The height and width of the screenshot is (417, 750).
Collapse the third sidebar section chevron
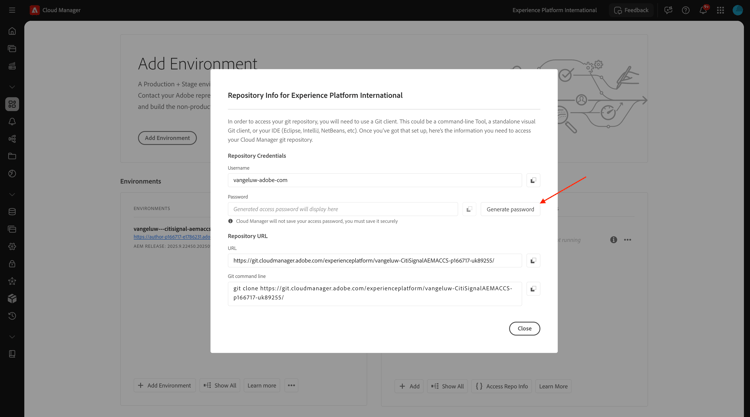click(12, 337)
